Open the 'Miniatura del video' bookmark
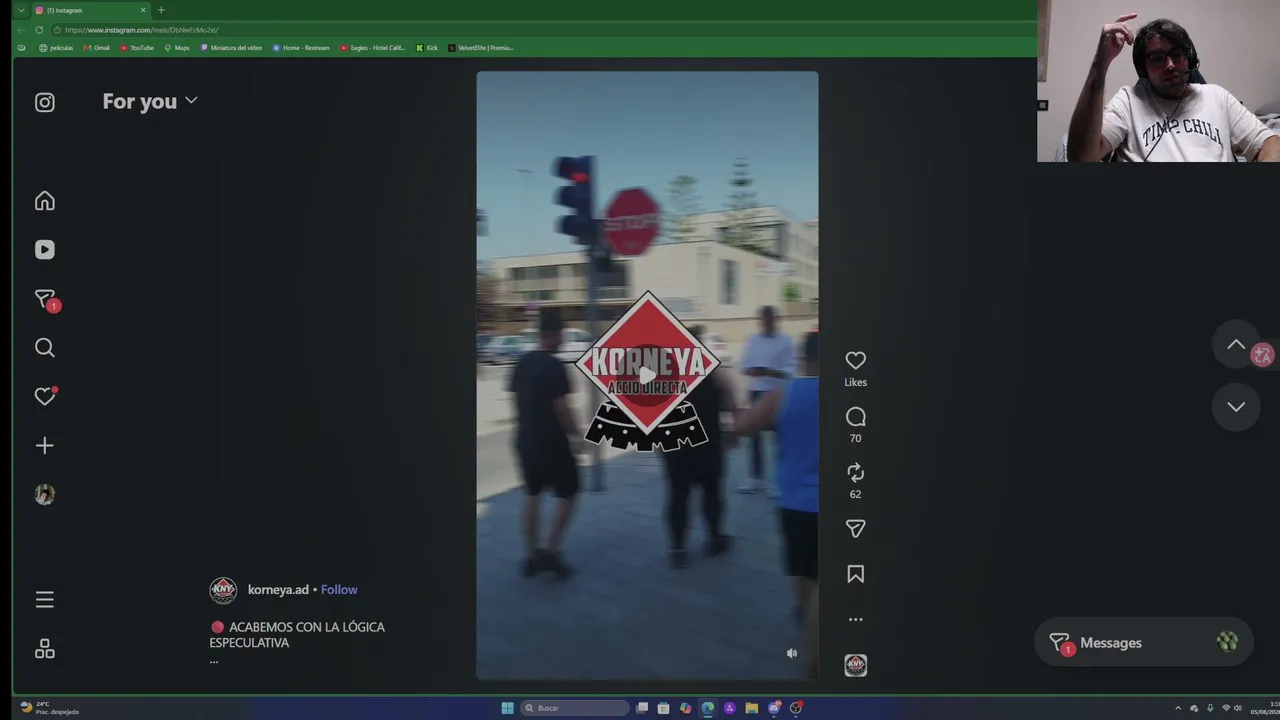 pyautogui.click(x=231, y=48)
